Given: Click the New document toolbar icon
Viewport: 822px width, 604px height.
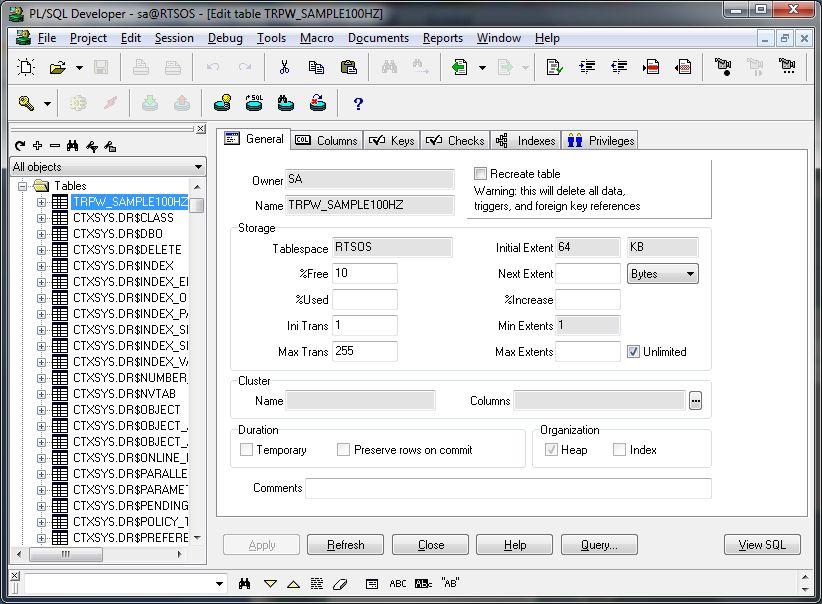Looking at the screenshot, I should point(27,67).
